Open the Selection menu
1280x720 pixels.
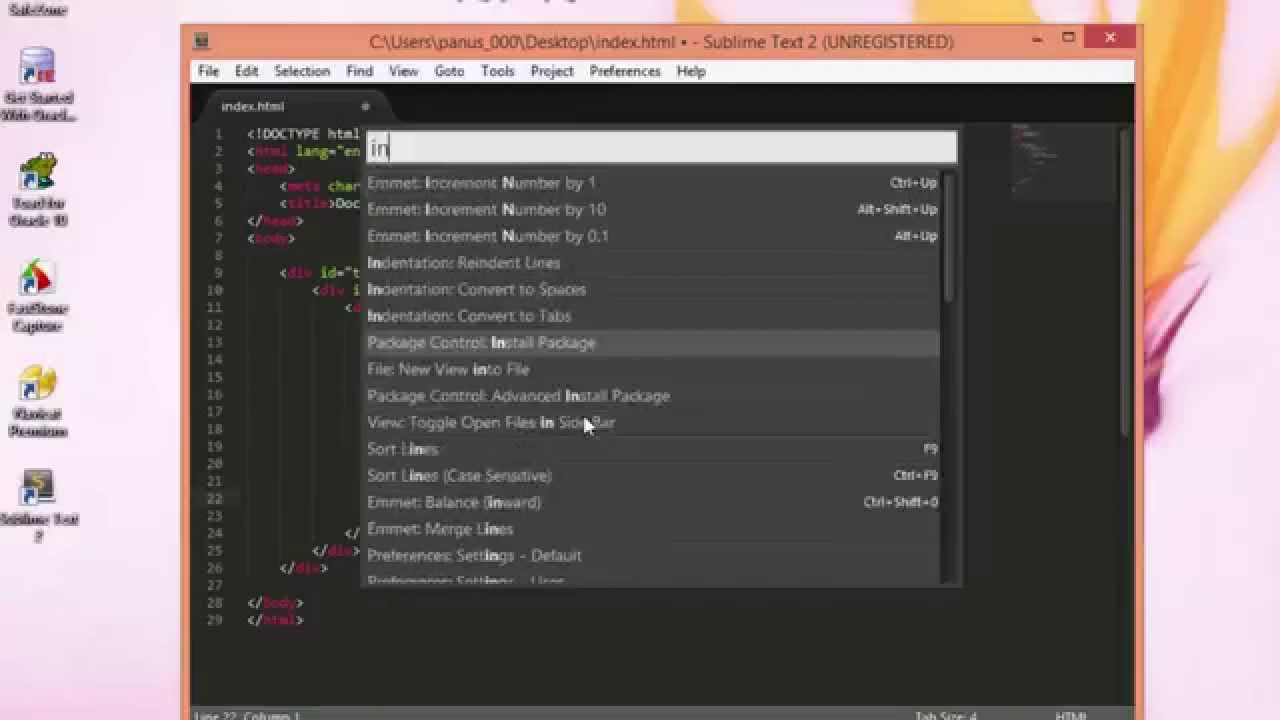pos(302,71)
